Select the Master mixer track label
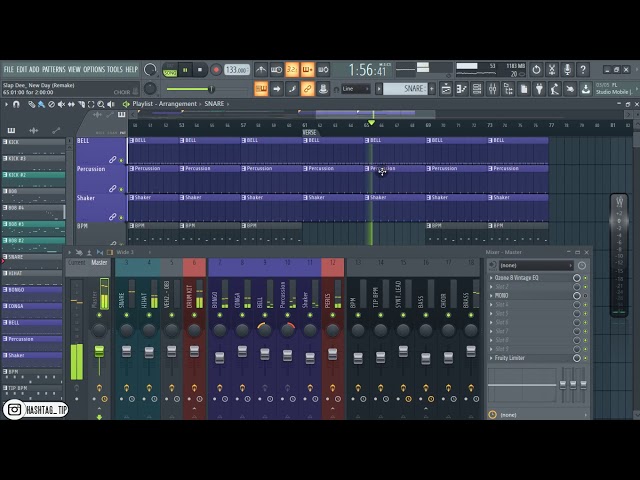640x480 pixels. [99, 262]
